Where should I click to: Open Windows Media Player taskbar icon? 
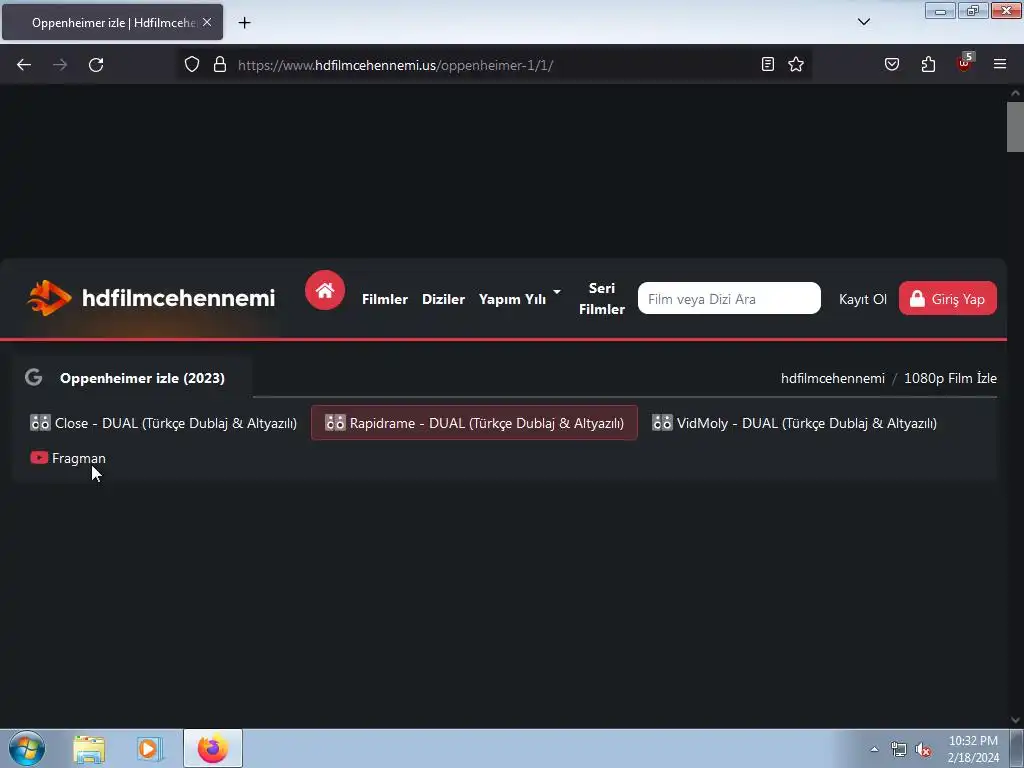pos(150,749)
